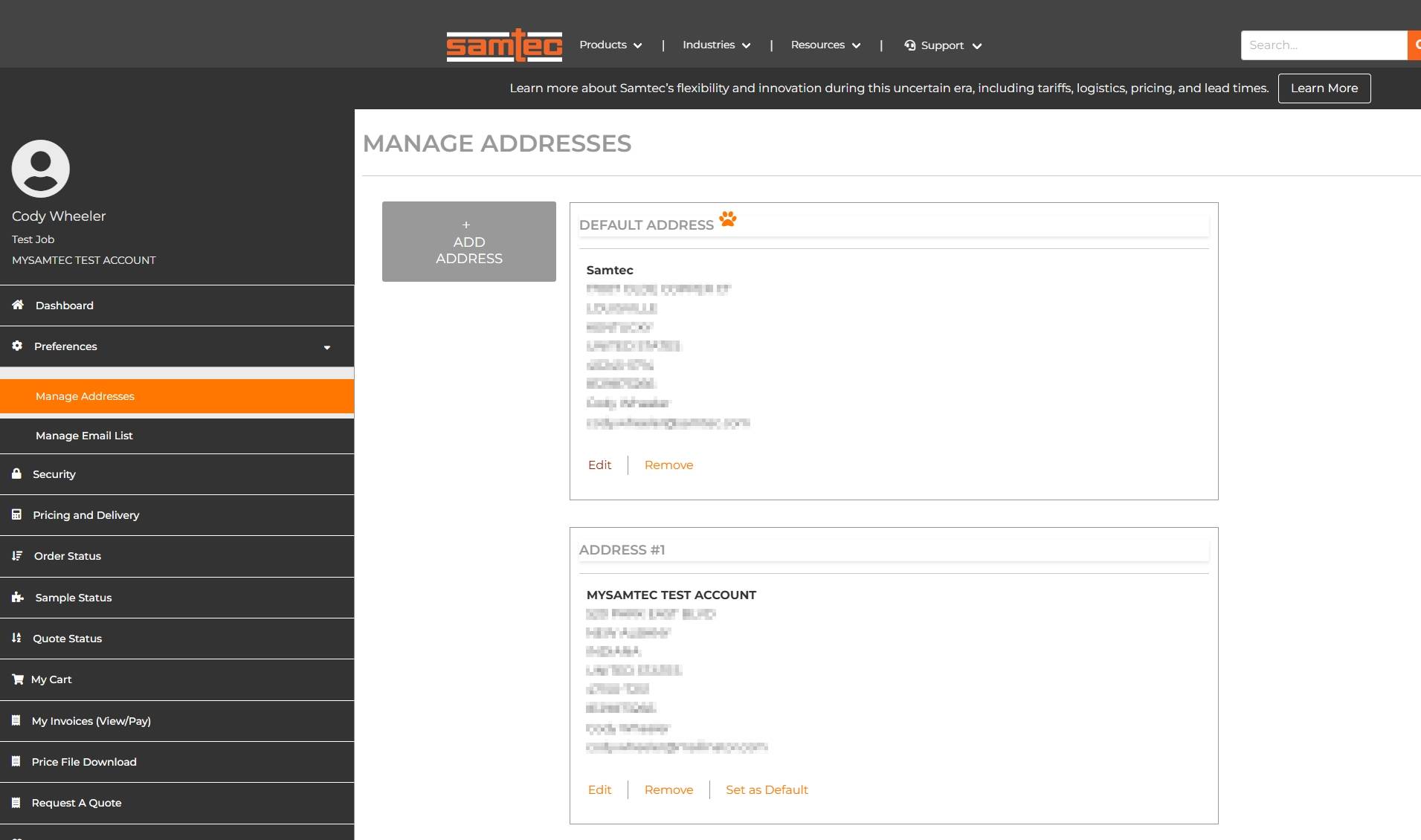The image size is (1421, 840).
Task: Click the Learn More button
Action: [x=1324, y=88]
